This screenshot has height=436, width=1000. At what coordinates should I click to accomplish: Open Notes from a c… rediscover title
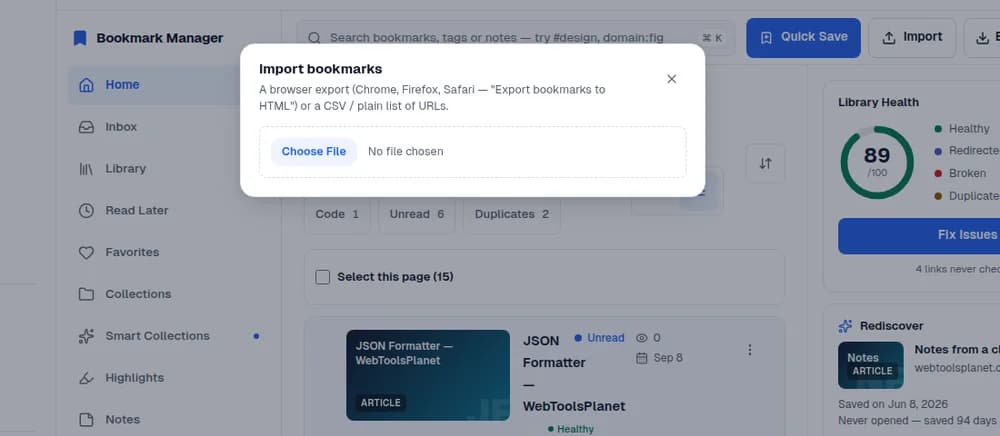957,350
